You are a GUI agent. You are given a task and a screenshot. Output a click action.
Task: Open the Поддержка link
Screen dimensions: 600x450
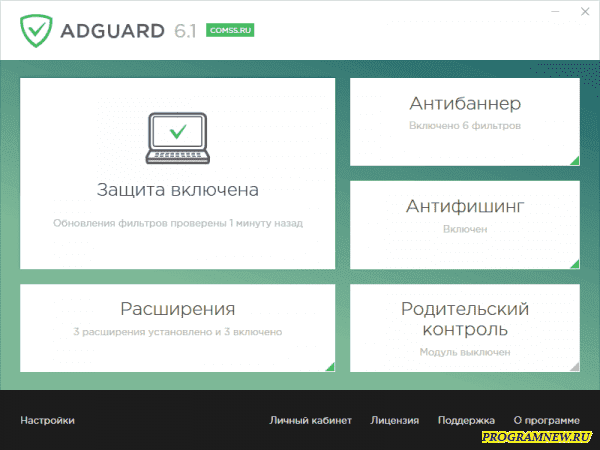coord(466,420)
